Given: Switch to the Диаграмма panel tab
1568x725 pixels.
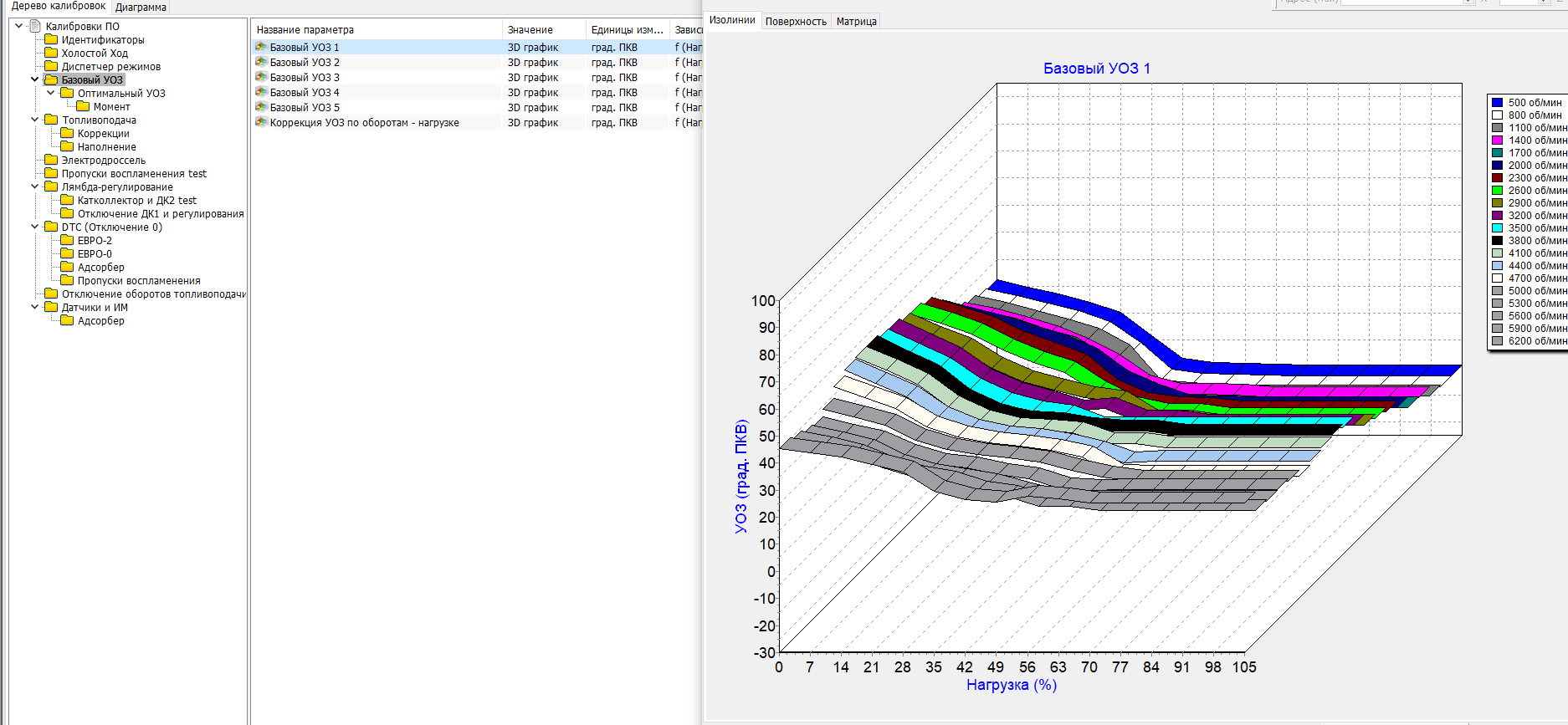Looking at the screenshot, I should [x=141, y=8].
